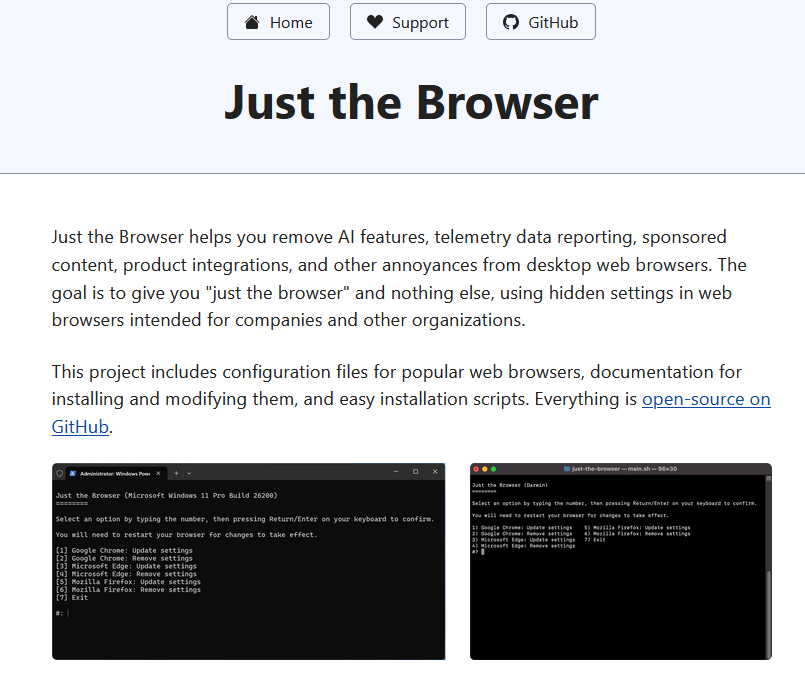Screen dimensions: 805x685
Task: Select the Administrator: Windows PowerShell tab
Action: click(115, 471)
